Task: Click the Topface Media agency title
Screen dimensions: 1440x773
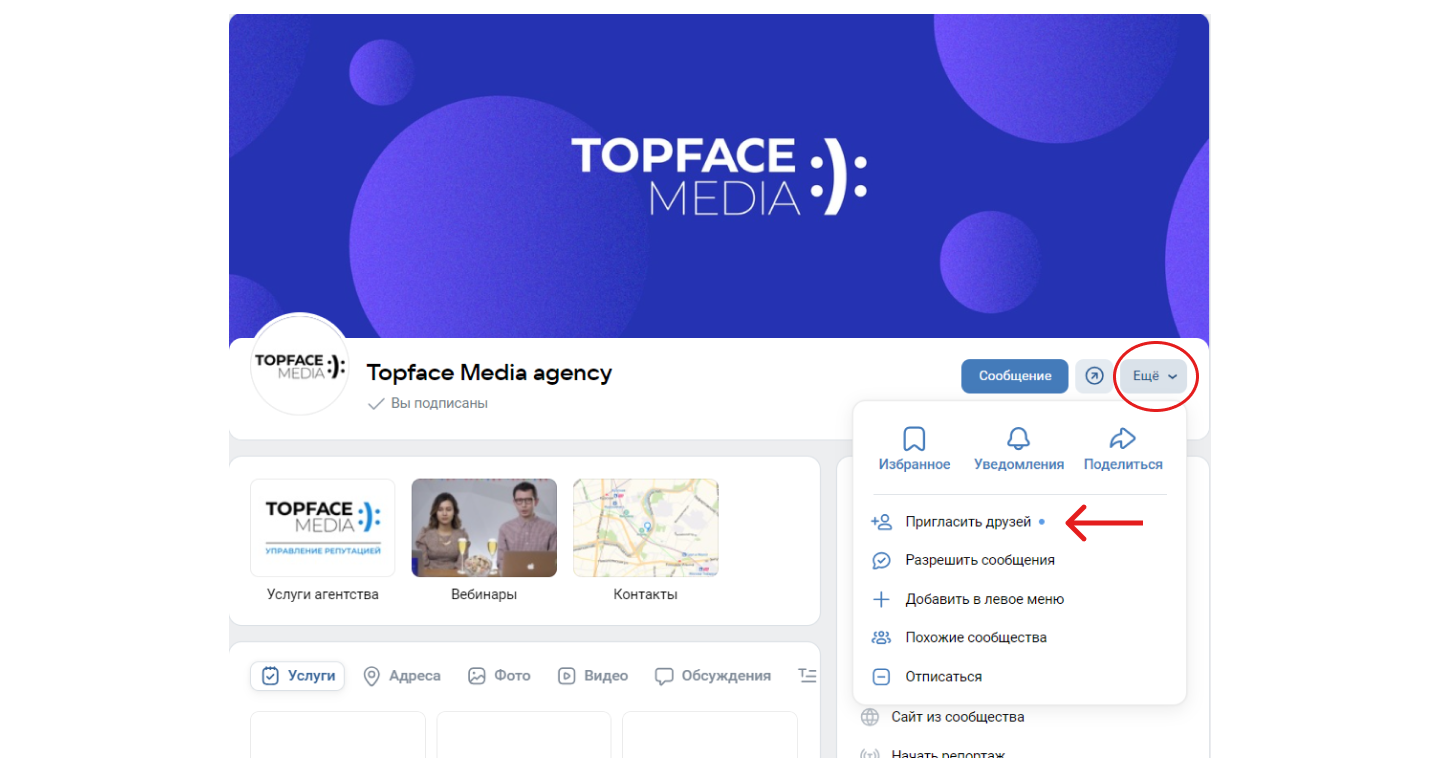Action: point(489,373)
